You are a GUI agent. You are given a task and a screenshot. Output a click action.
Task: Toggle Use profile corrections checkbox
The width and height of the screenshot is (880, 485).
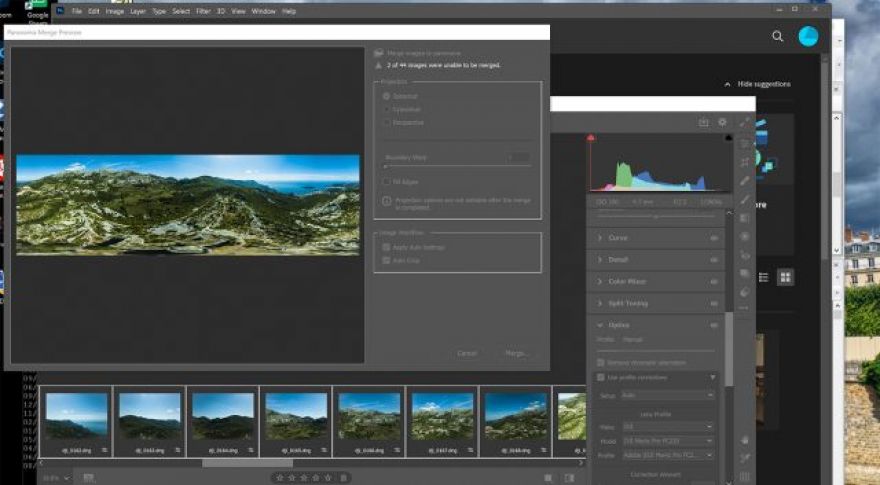[601, 377]
